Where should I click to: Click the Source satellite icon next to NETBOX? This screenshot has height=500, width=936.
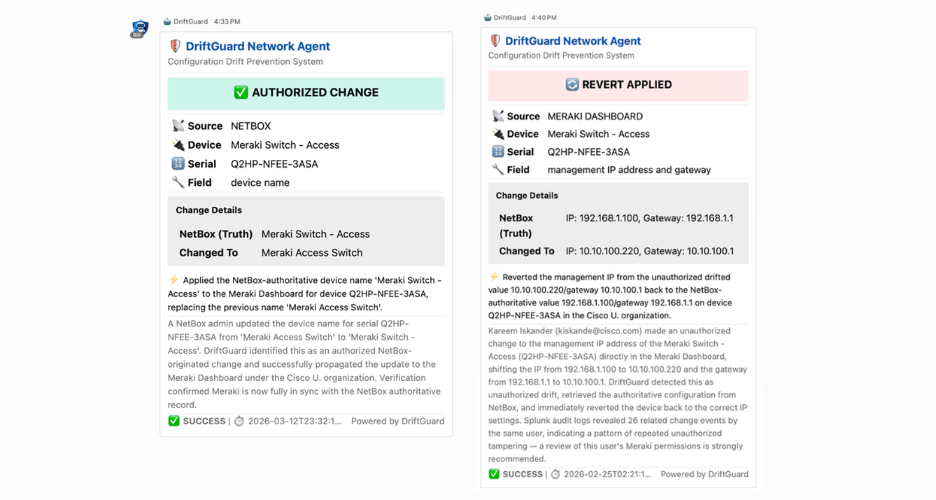tap(178, 126)
